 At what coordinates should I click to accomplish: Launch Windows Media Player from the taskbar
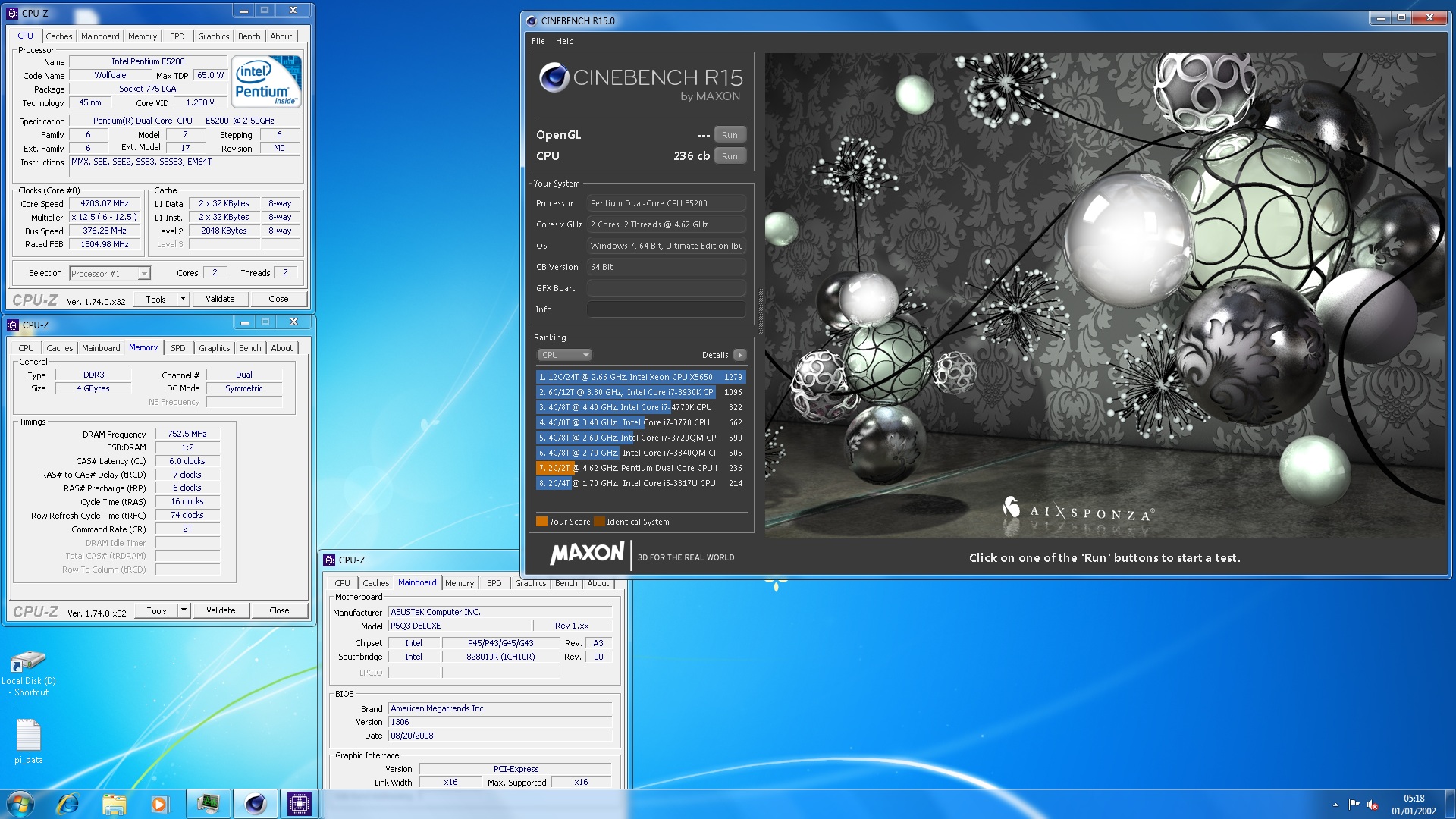[159, 804]
